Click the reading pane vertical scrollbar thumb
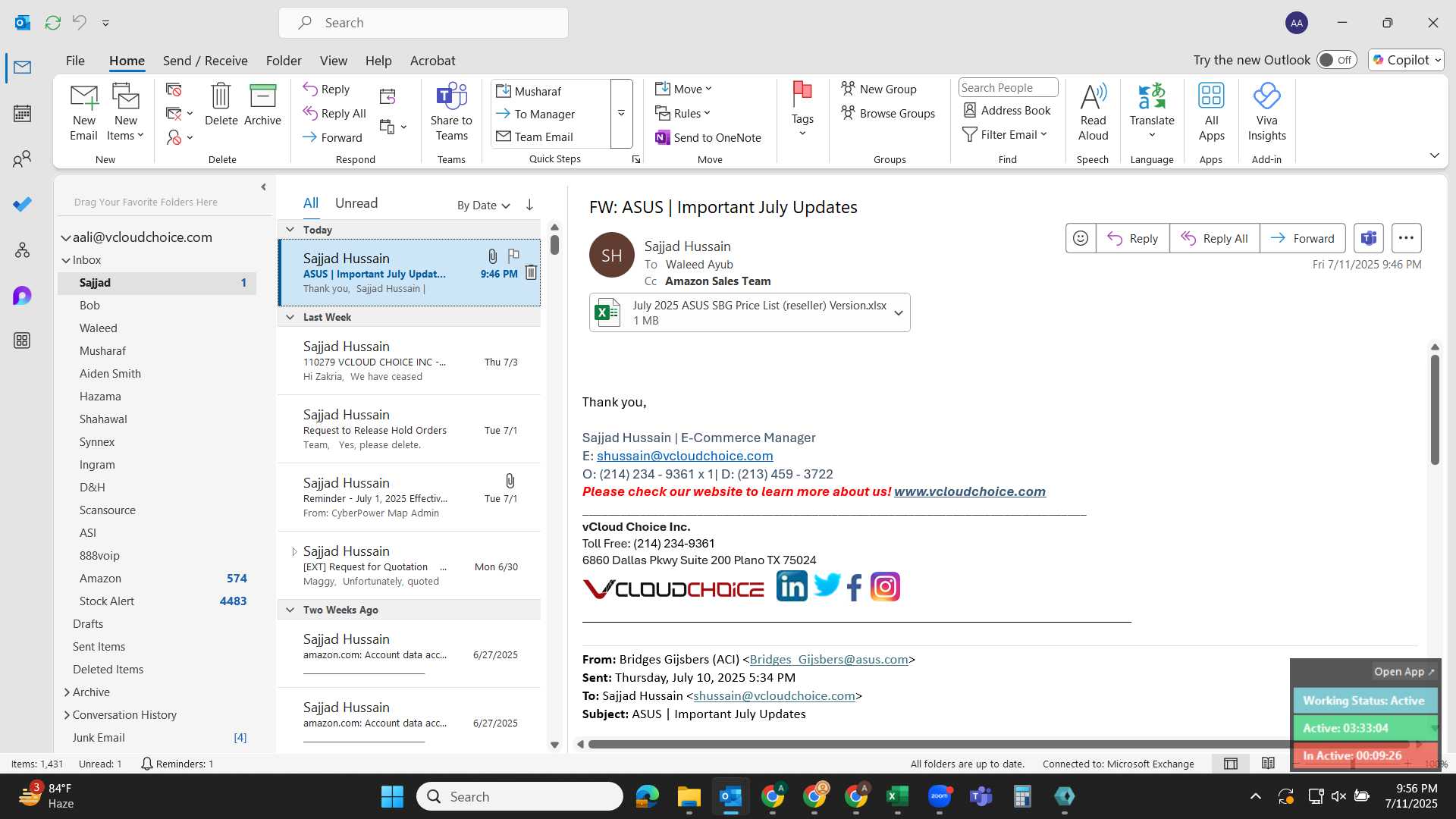Screen dimensions: 1456x819 1435,409
